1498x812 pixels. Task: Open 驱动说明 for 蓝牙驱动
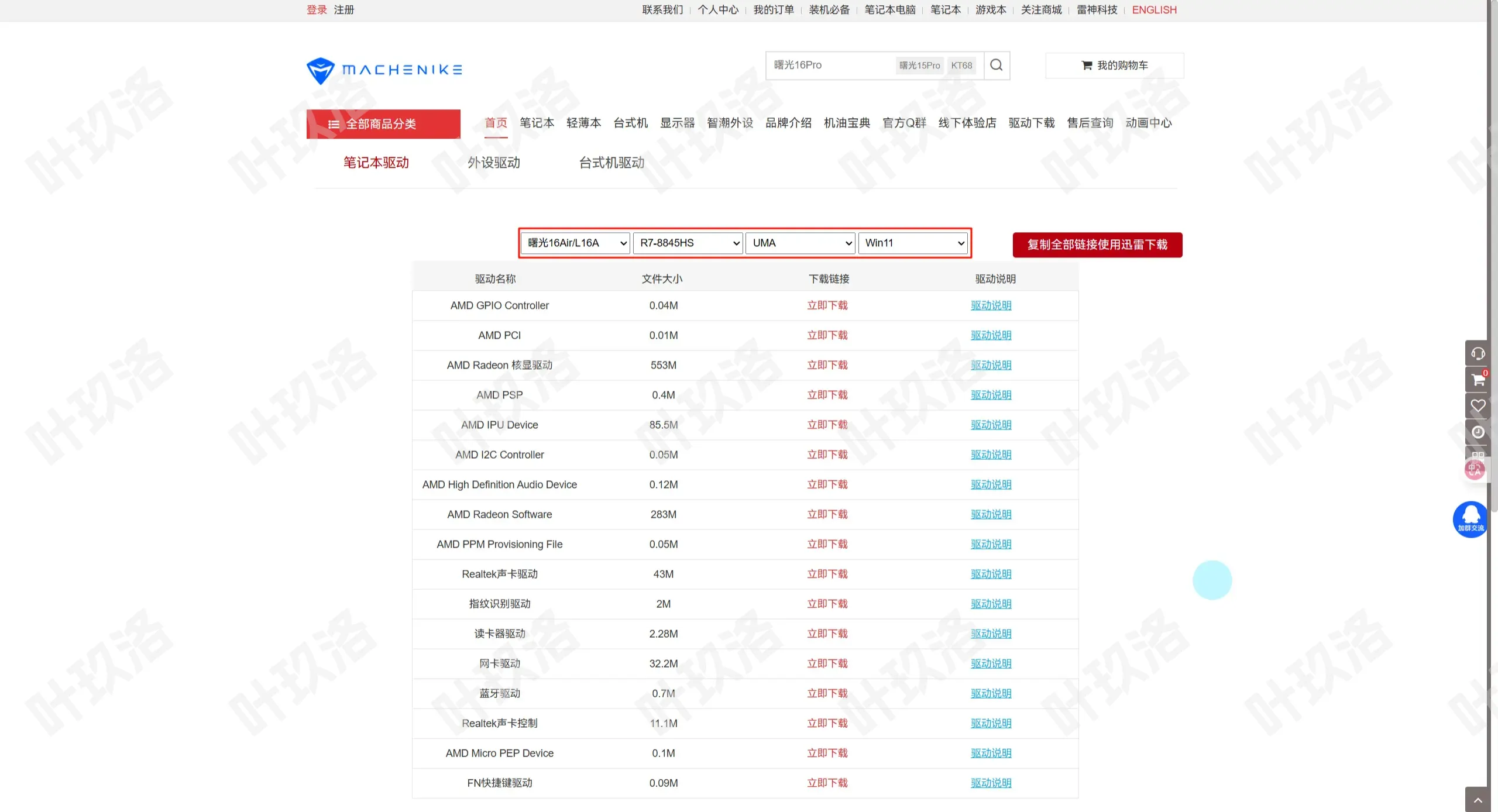point(991,693)
